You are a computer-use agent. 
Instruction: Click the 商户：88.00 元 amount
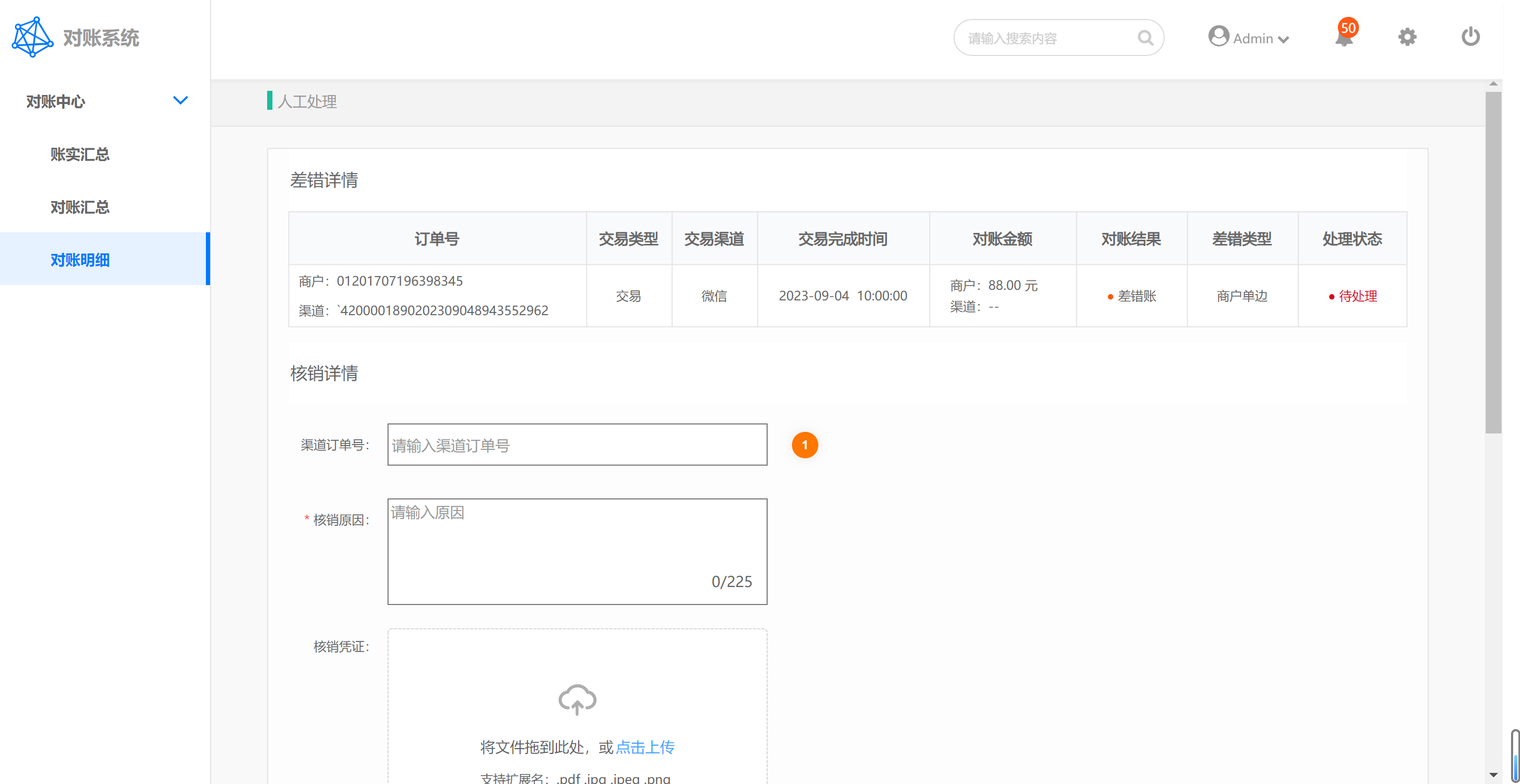(x=994, y=286)
